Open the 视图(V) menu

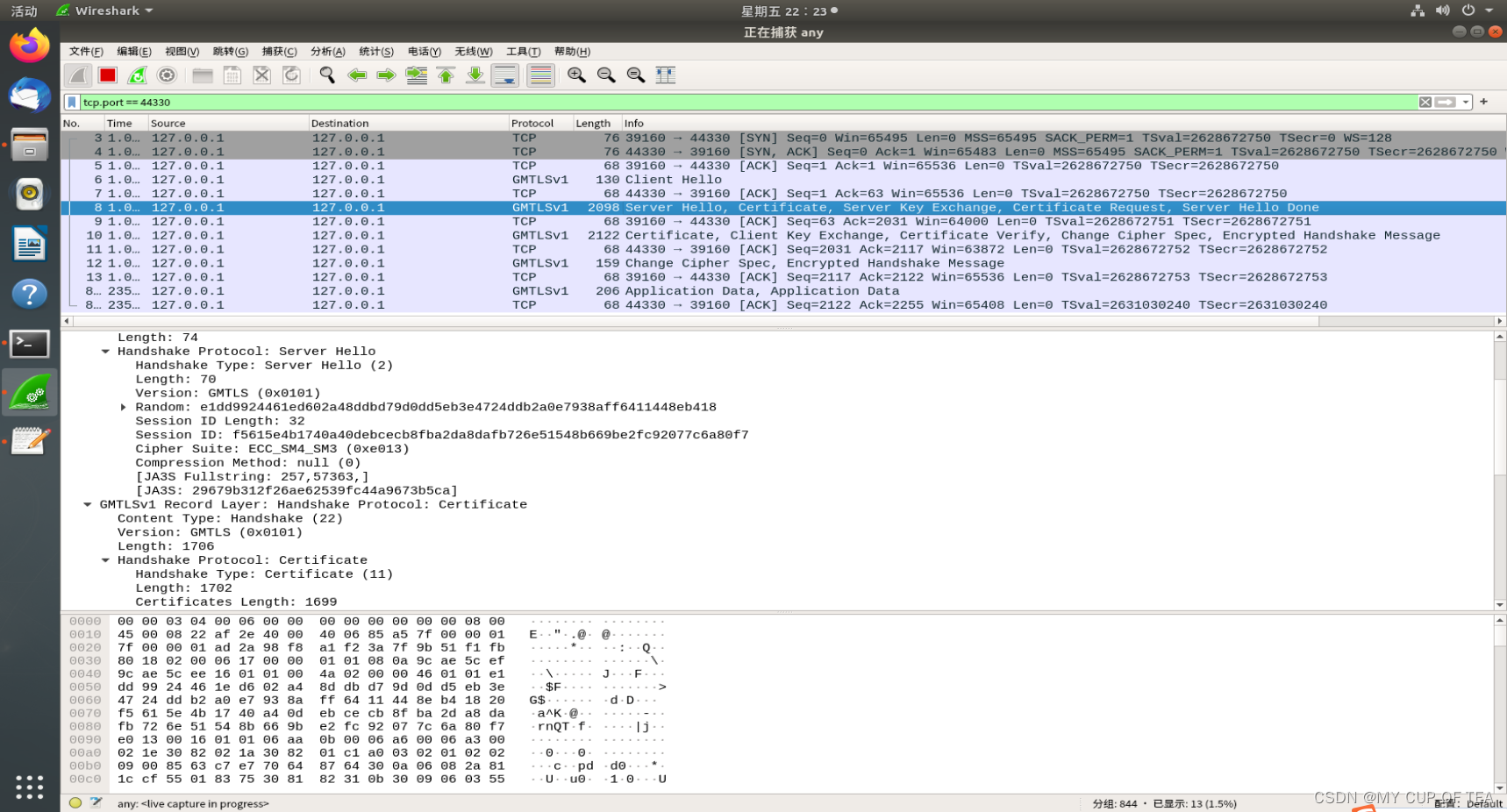click(182, 52)
